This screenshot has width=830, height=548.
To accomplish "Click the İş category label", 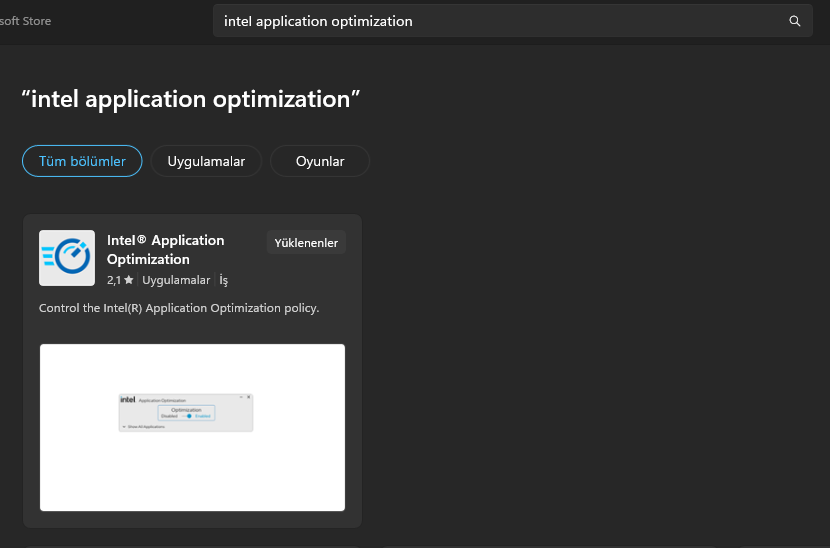I will pyautogui.click(x=223, y=280).
